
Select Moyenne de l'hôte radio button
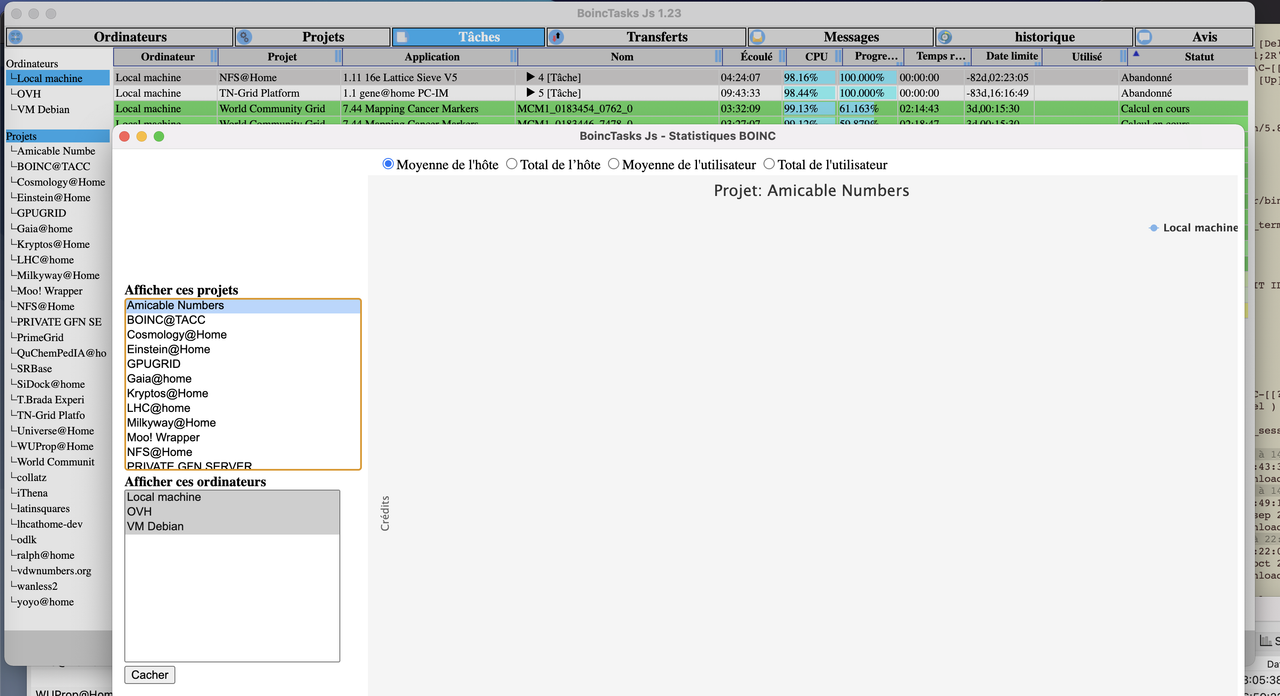point(389,164)
